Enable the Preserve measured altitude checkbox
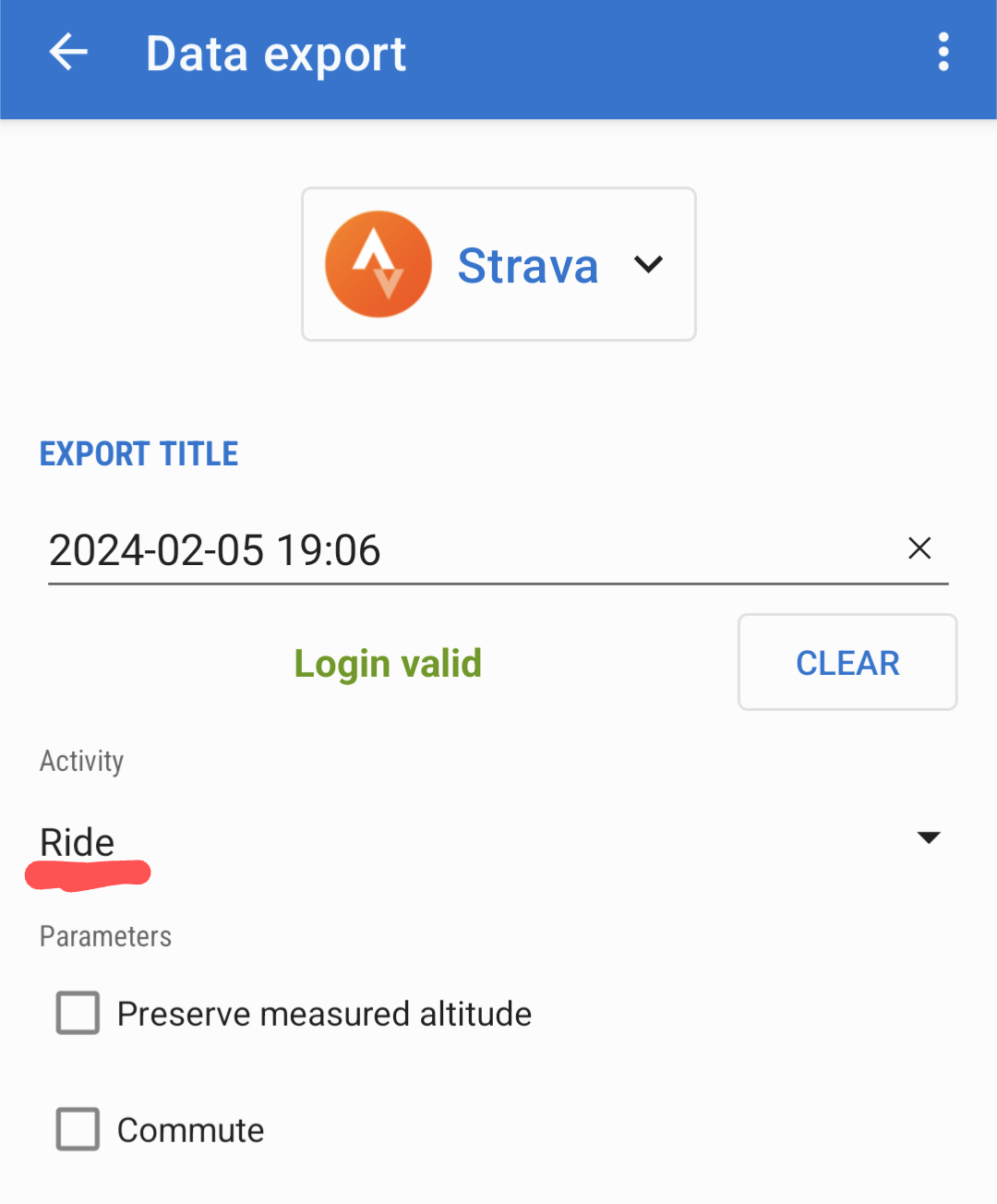 click(x=78, y=1013)
